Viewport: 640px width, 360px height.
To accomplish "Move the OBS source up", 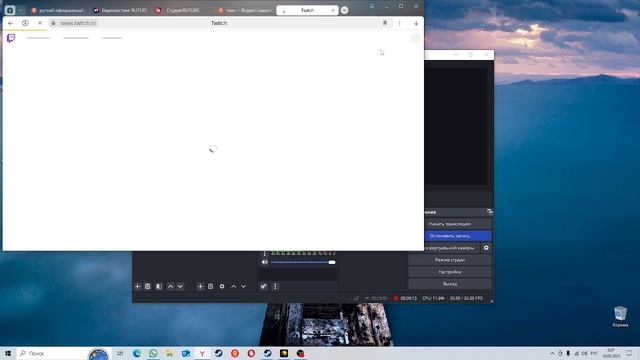I will (x=233, y=287).
